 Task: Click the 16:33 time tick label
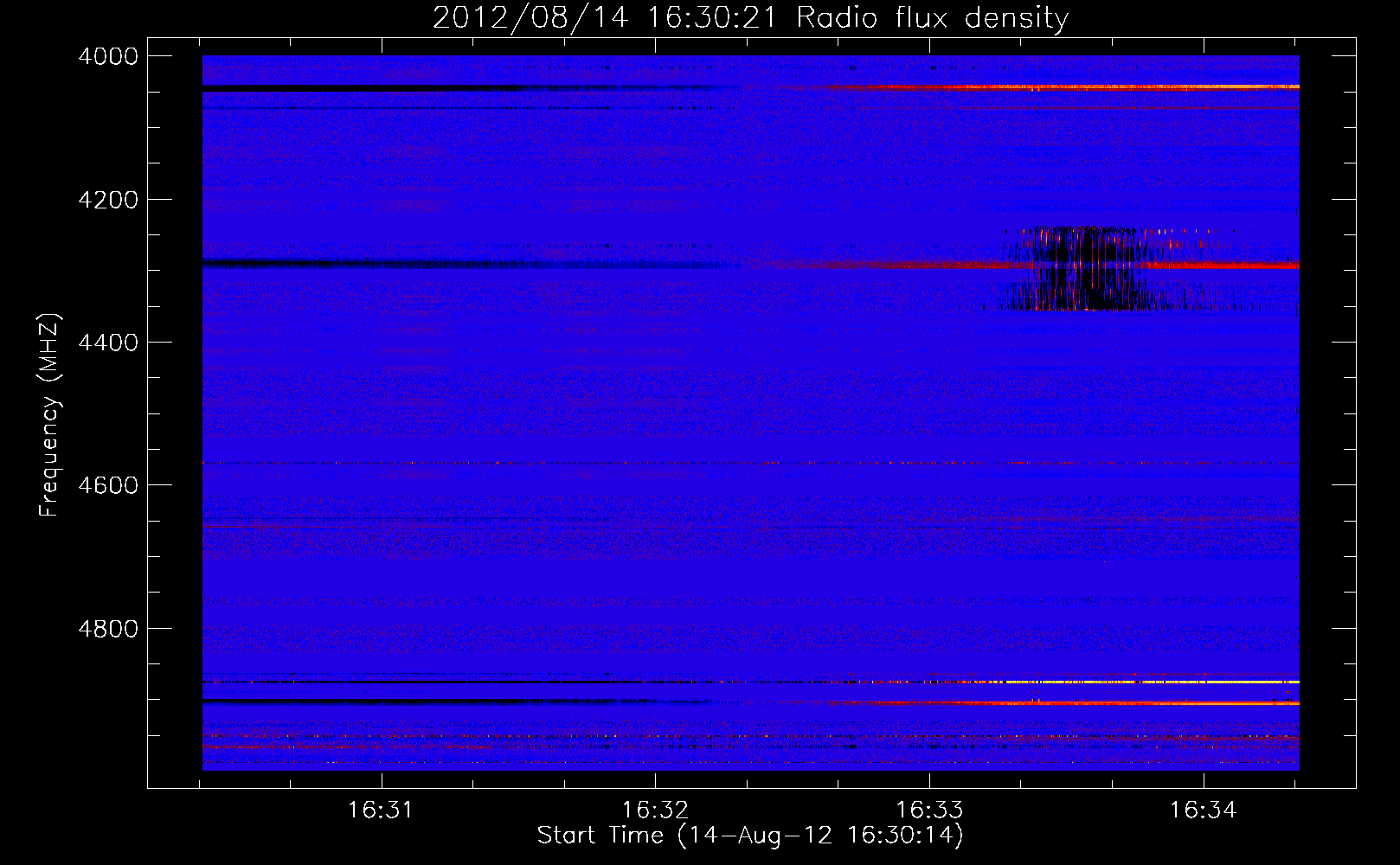tap(929, 811)
